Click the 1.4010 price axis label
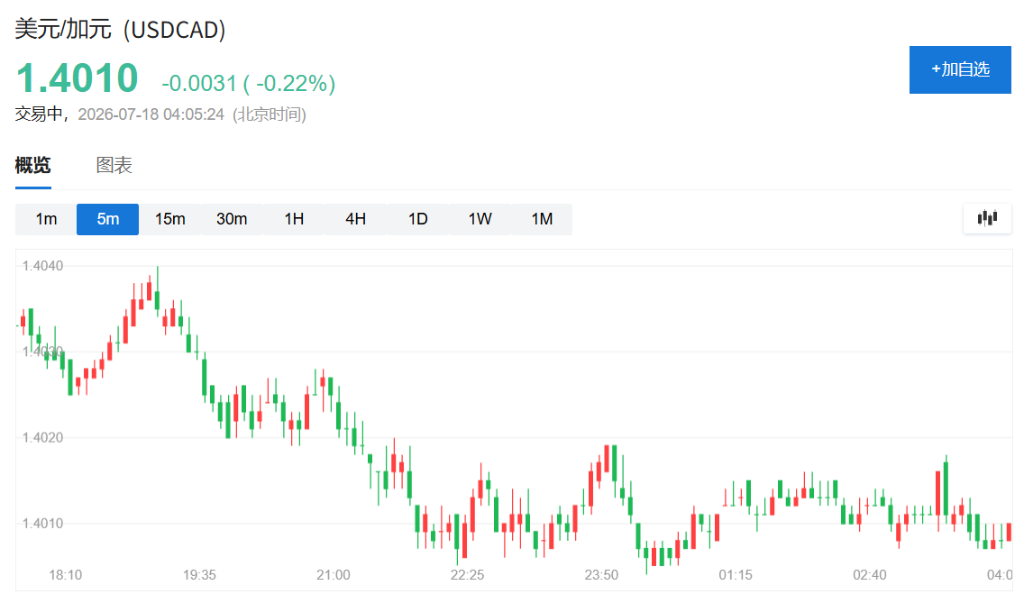 pos(42,523)
